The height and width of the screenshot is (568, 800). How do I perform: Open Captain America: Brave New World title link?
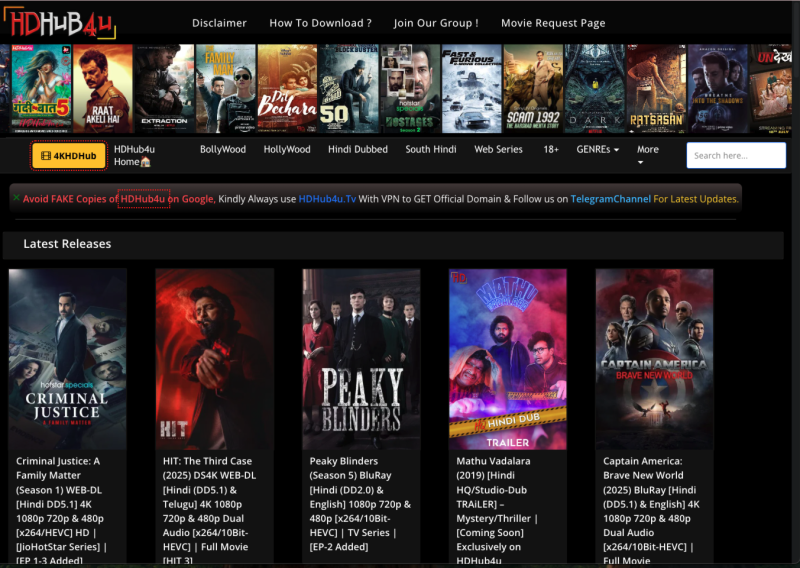[652, 511]
